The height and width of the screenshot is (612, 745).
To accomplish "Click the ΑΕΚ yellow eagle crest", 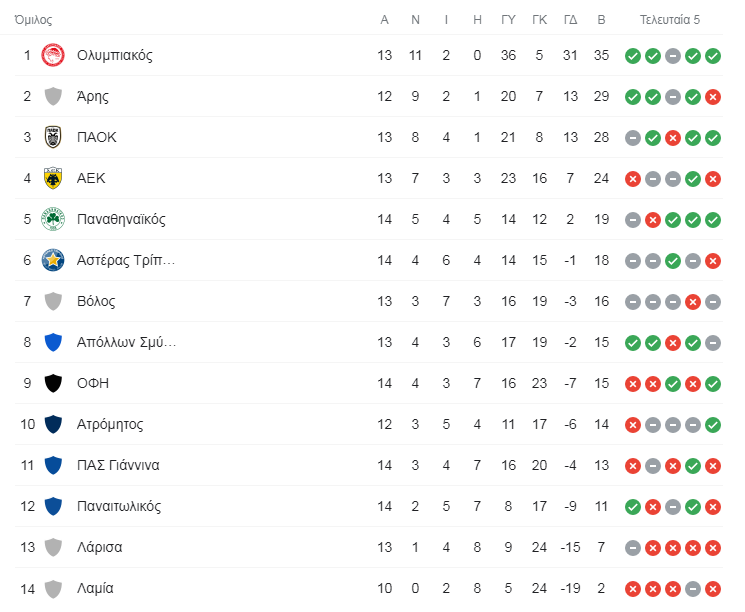I will pyautogui.click(x=53, y=178).
